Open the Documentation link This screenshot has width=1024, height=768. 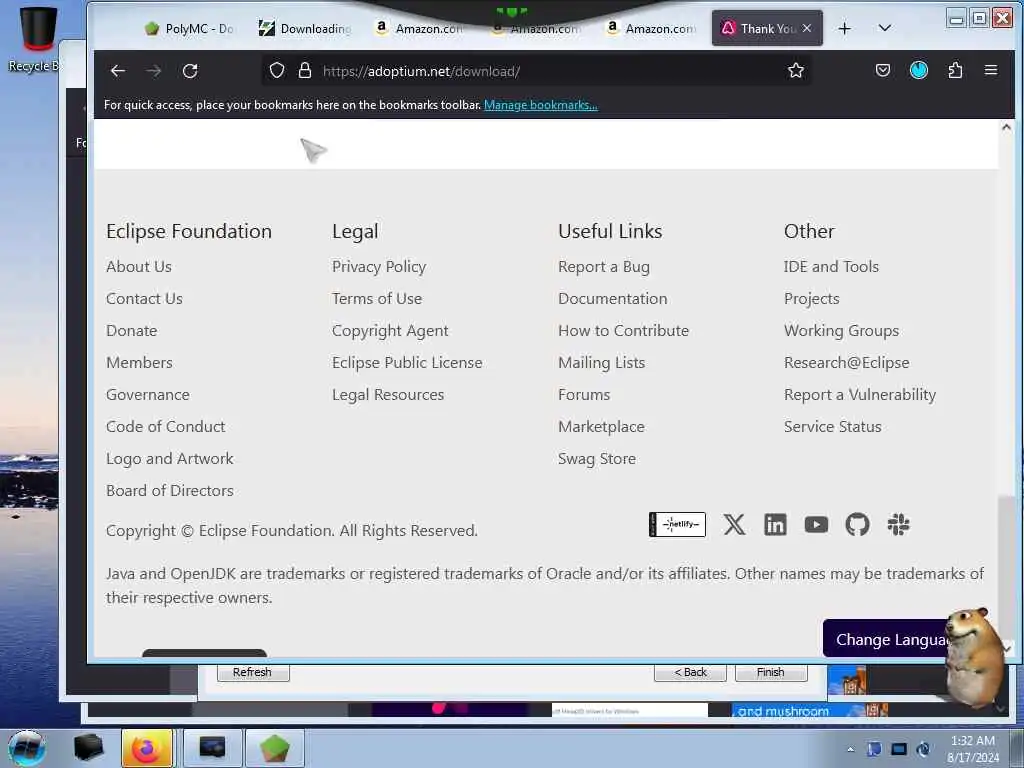pos(613,298)
